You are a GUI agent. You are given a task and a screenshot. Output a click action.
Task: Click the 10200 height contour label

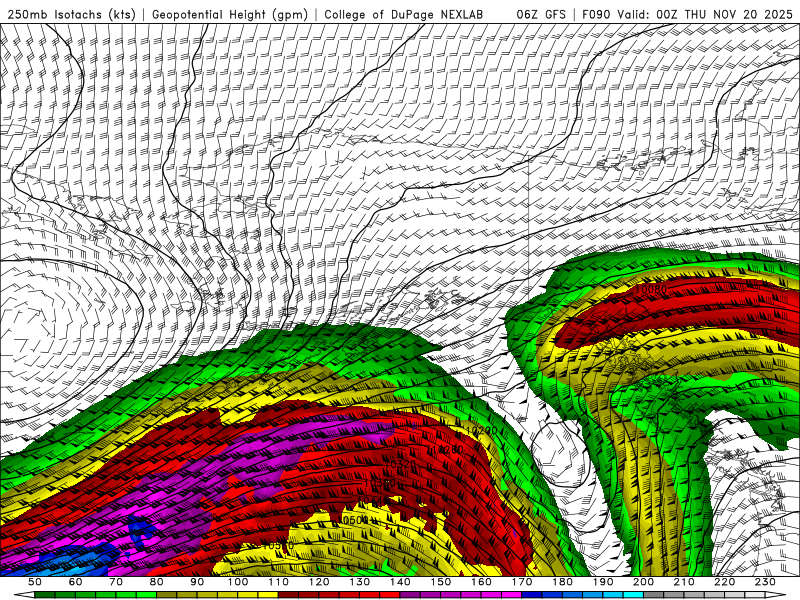pyautogui.click(x=481, y=431)
